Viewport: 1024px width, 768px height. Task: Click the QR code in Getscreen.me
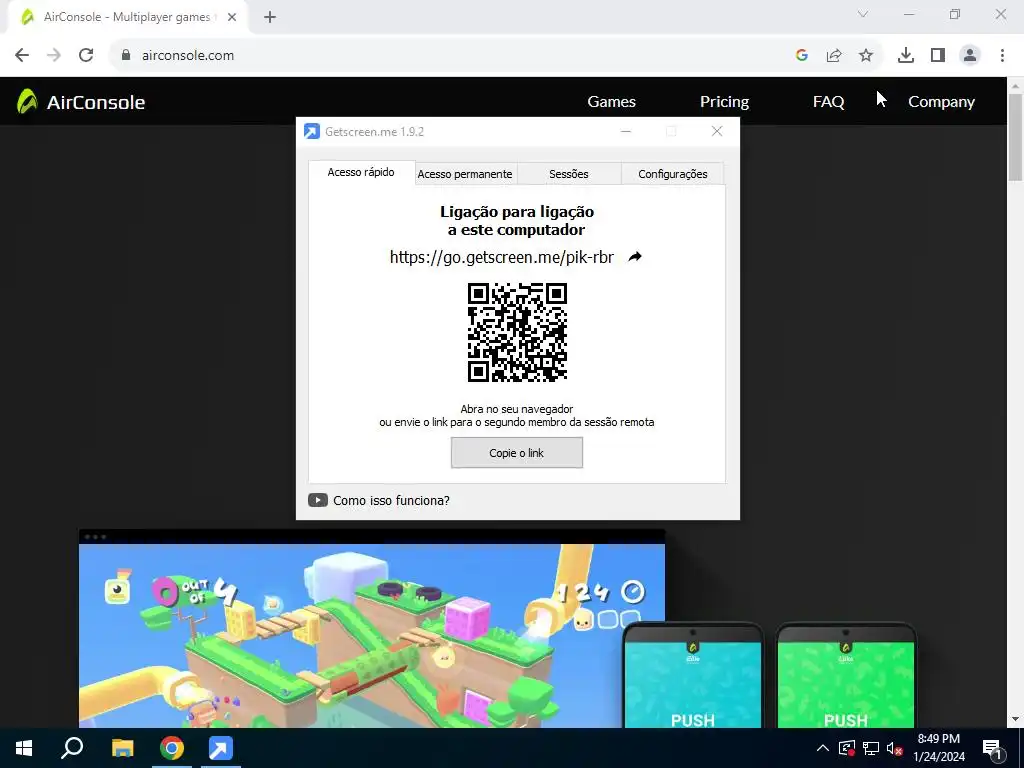(517, 332)
